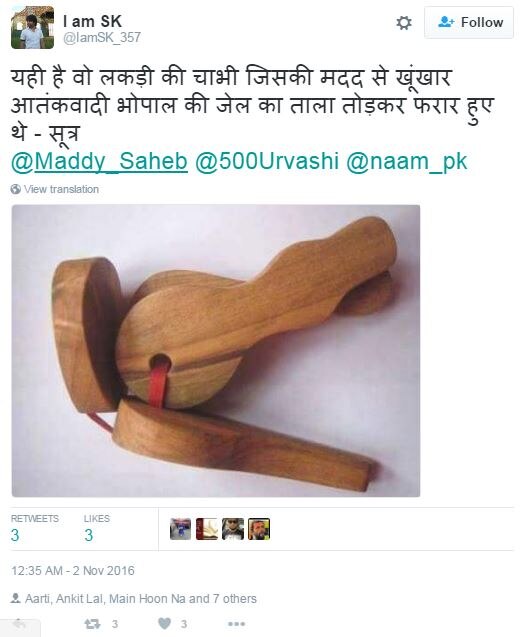Open the 12:35 AM - 2 Nov 2016 timestamp
This screenshot has height=637, width=530.
click(73, 571)
